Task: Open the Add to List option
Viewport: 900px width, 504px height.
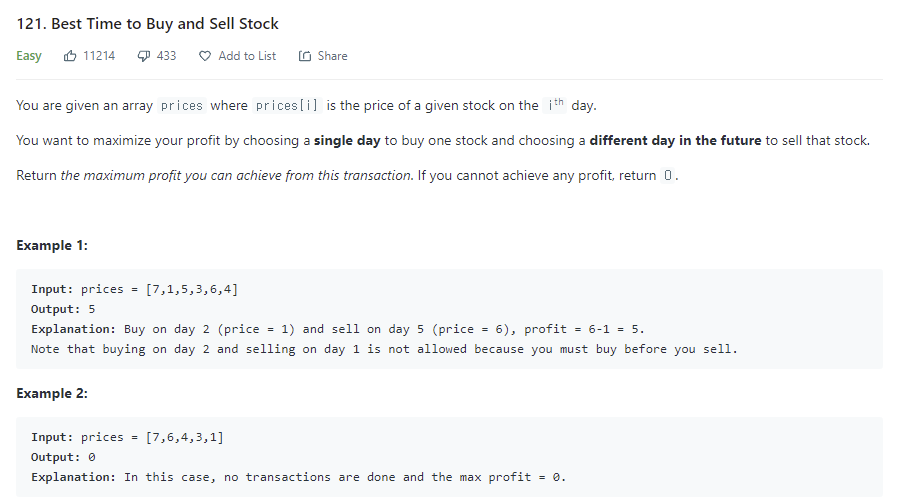Action: [247, 56]
